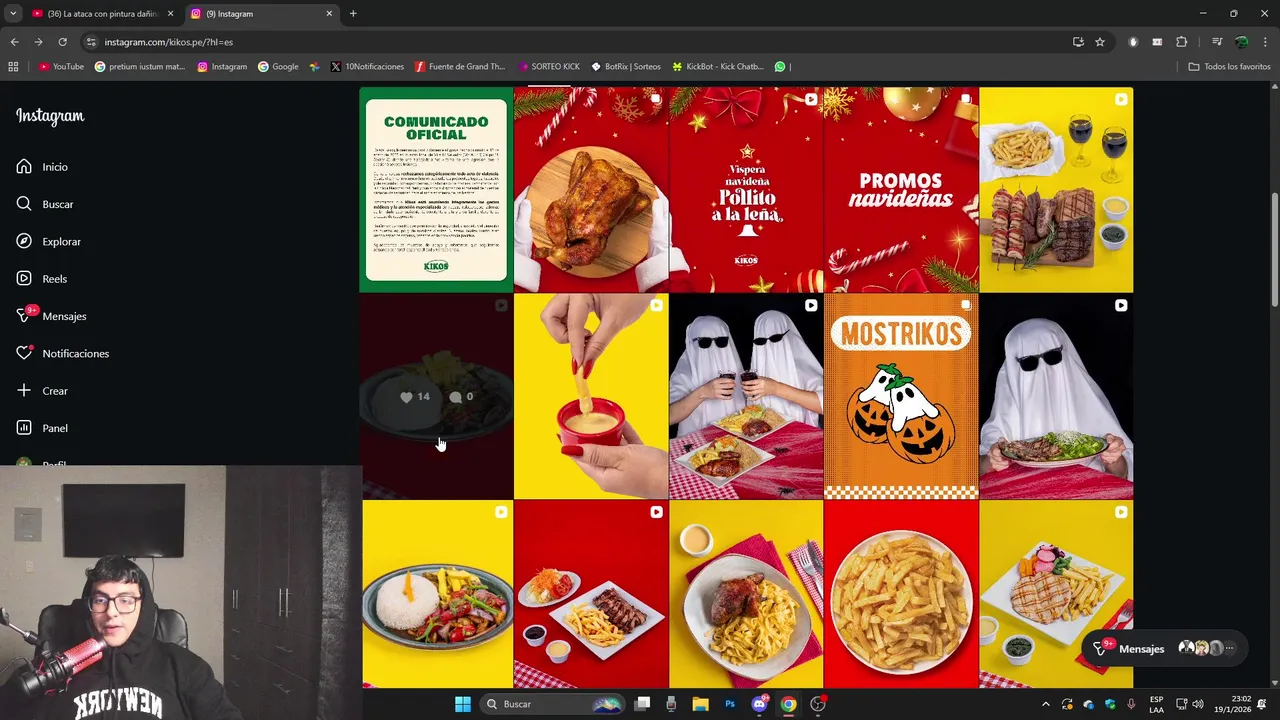Viewport: 1280px width, 720px height.
Task: Open SORTEO KICK bookmark
Action: pos(549,67)
